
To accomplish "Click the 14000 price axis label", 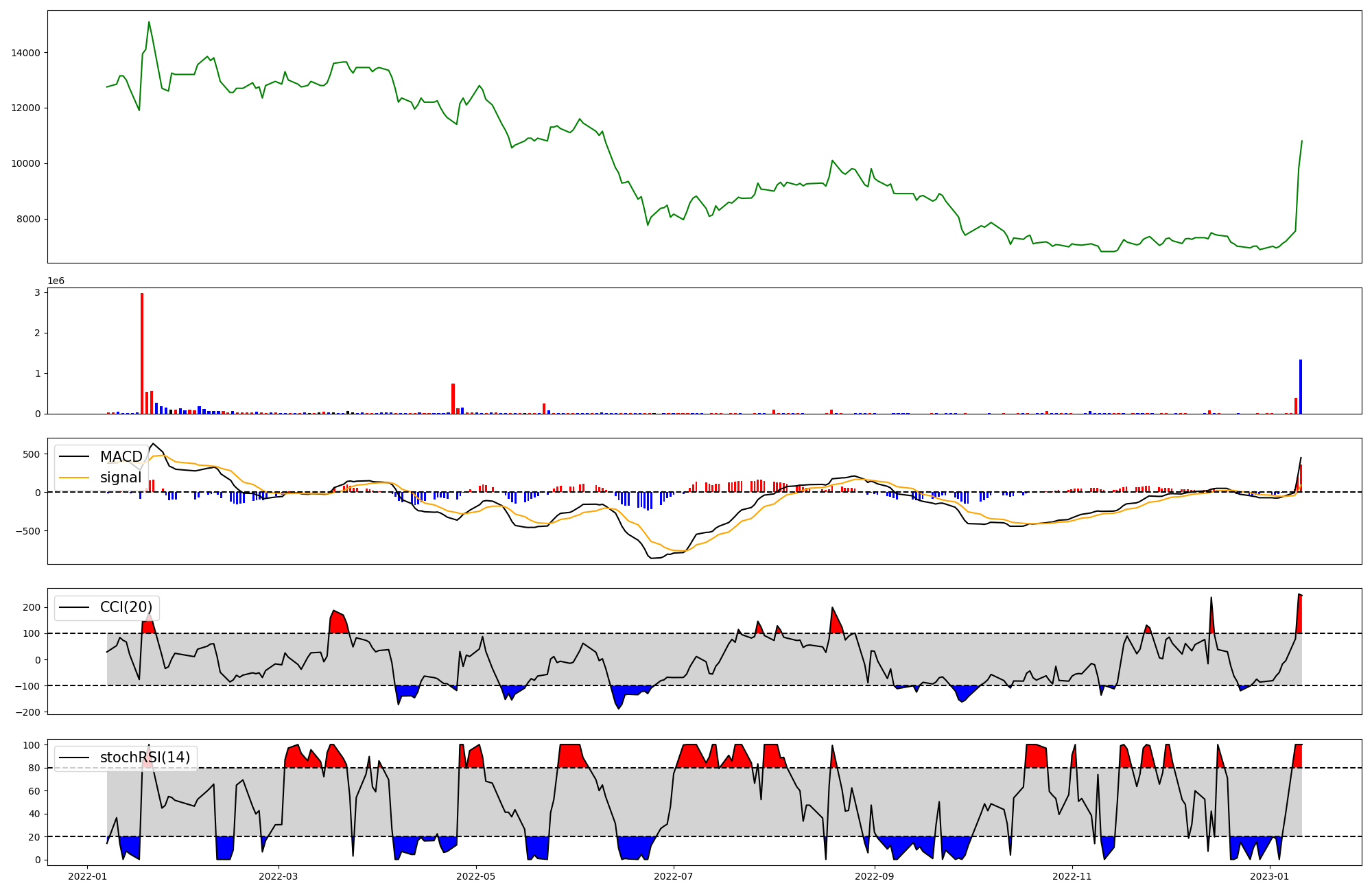I will tap(25, 53).
